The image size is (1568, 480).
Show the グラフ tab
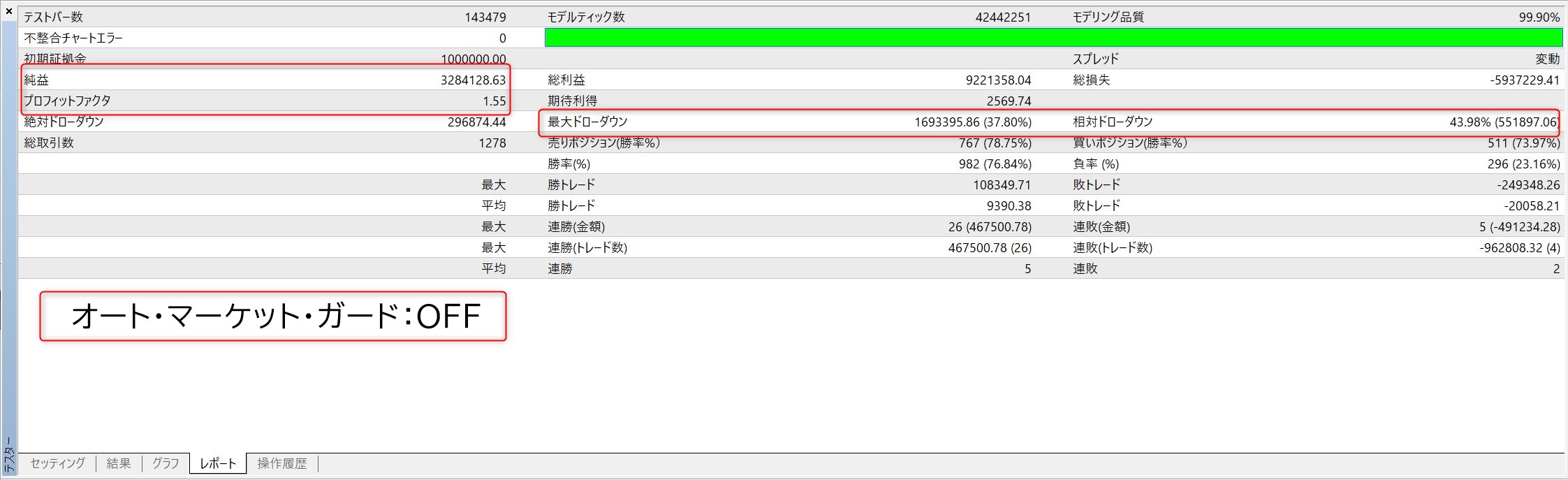click(x=166, y=463)
